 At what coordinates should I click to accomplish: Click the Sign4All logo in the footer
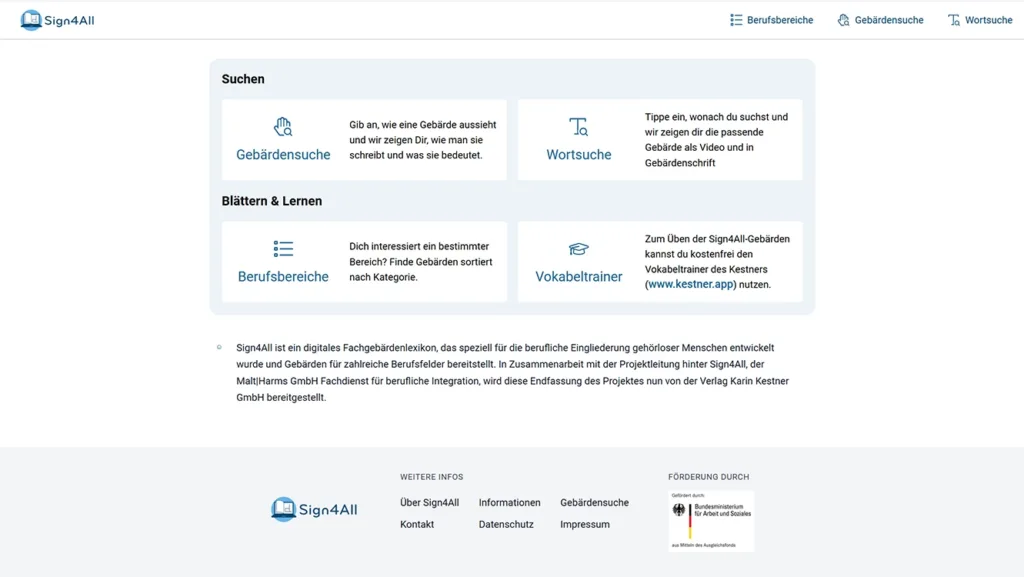(x=313, y=510)
